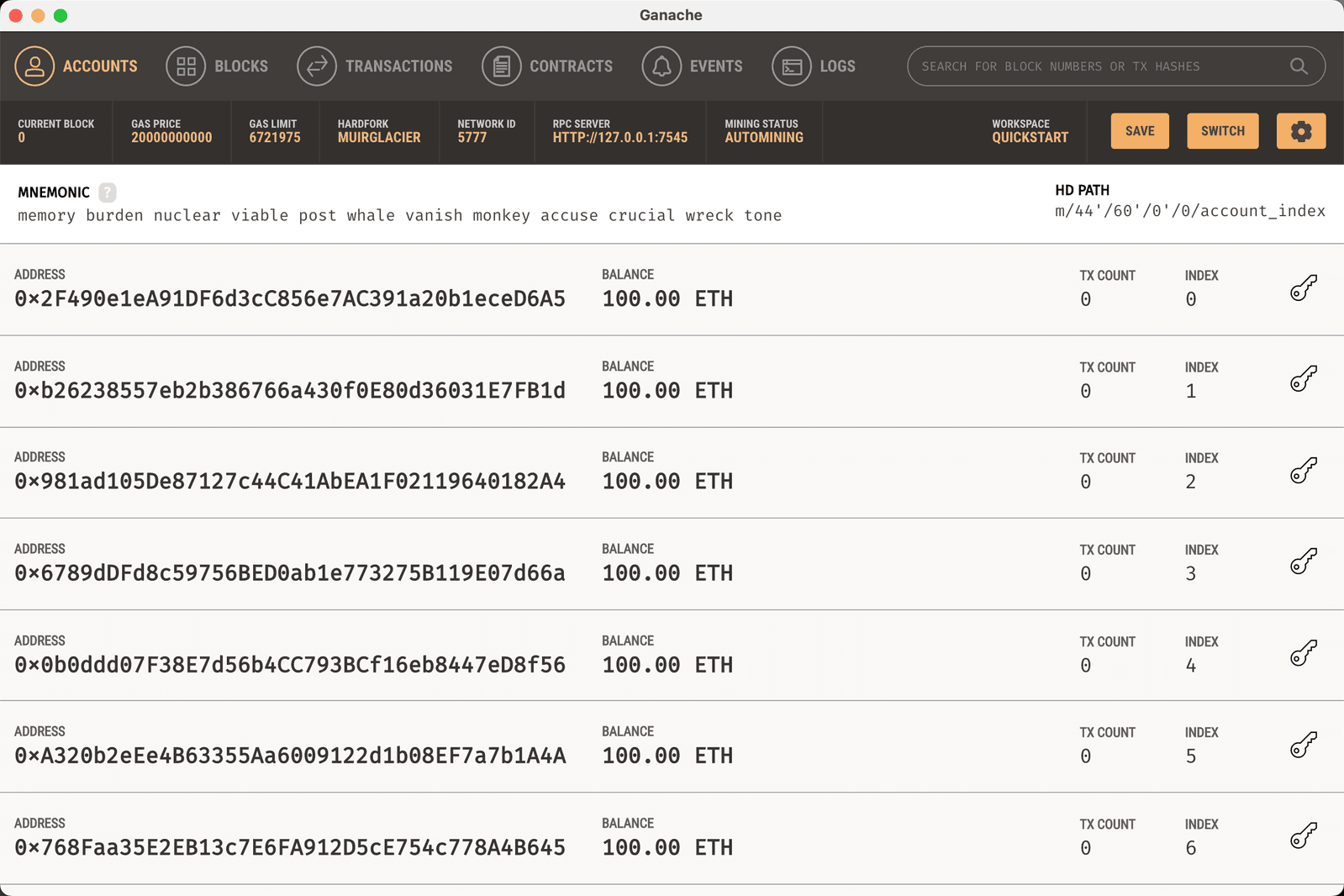This screenshot has width=1344, height=896.
Task: Click the RPC server HTTP://127.0.0.1:7545 value
Action: (x=620, y=138)
